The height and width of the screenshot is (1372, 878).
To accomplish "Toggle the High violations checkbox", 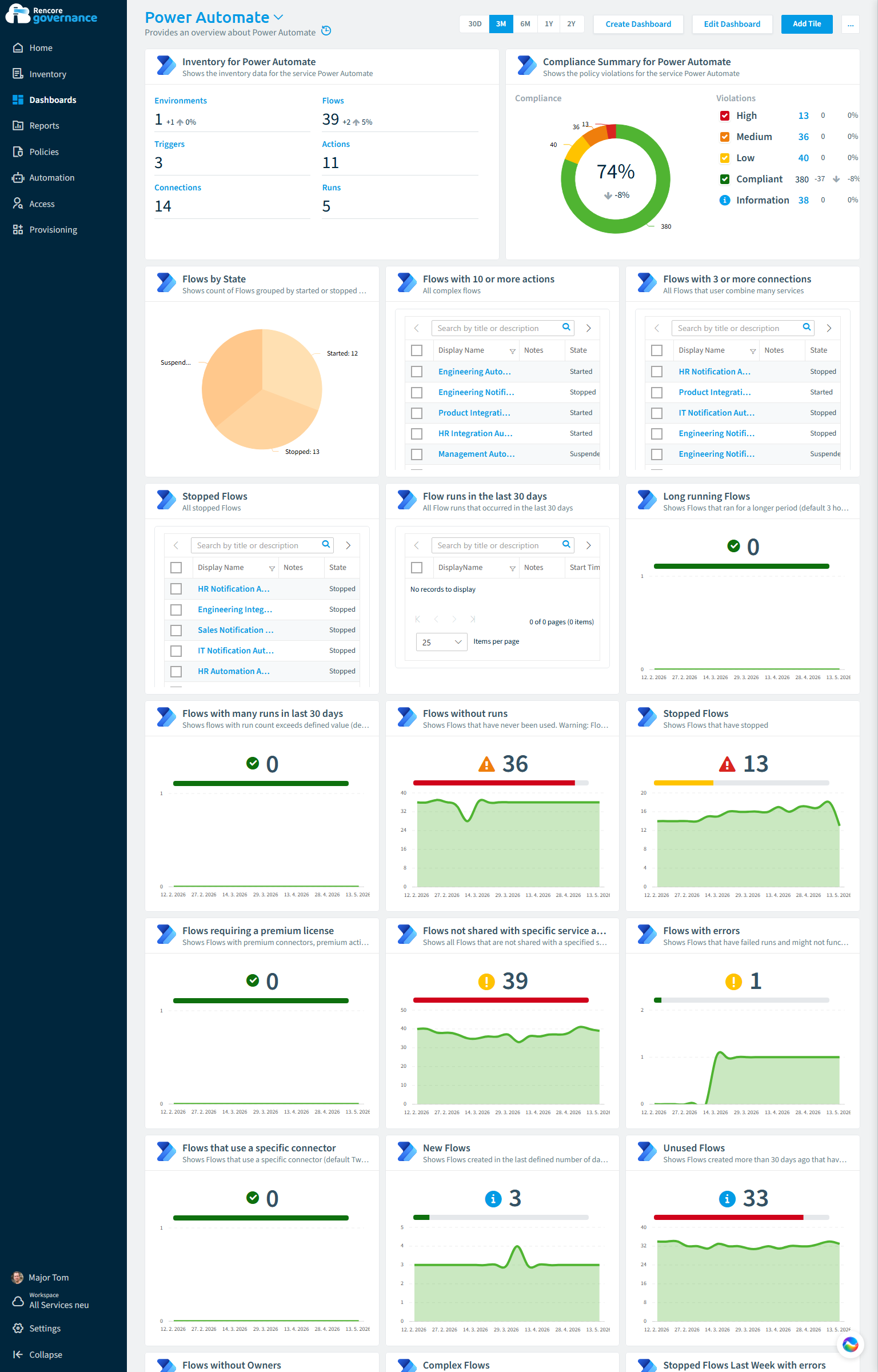I will pos(725,115).
